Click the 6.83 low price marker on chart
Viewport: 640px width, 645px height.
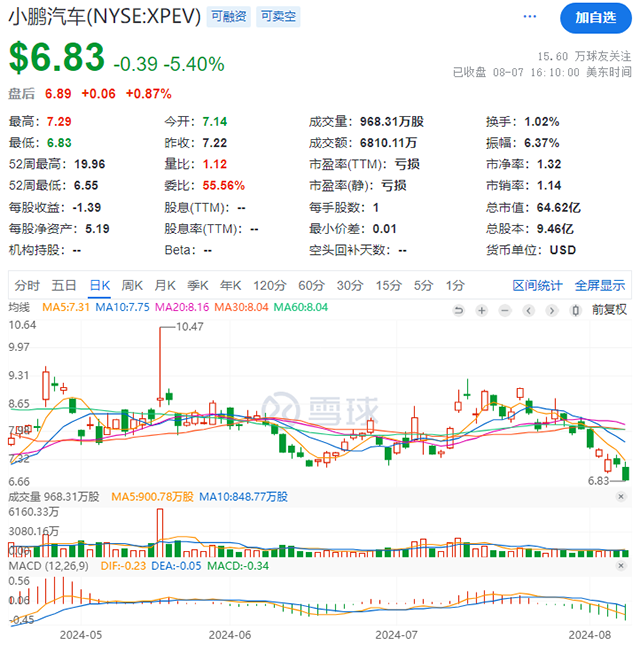click(x=598, y=480)
